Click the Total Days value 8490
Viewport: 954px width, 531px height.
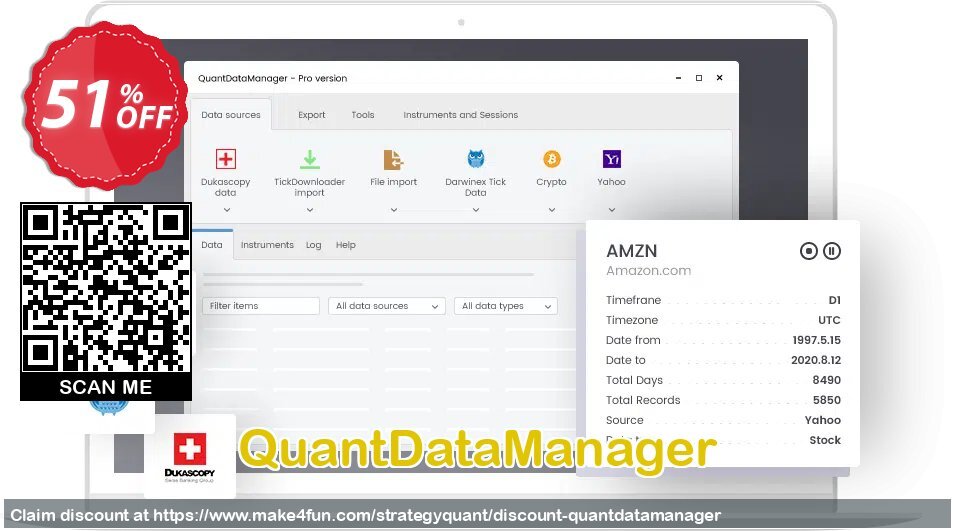(827, 380)
